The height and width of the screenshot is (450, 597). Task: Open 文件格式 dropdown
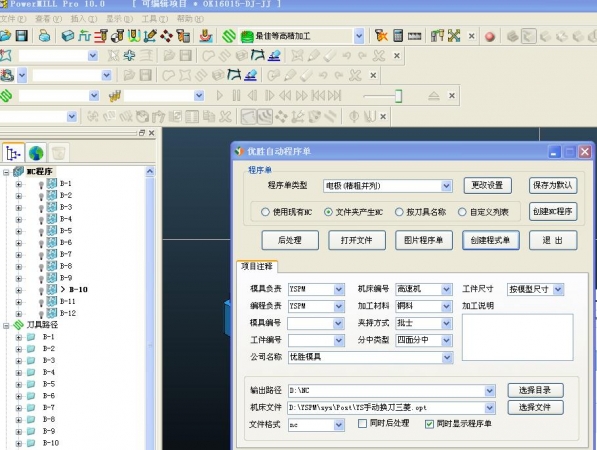(x=338, y=425)
